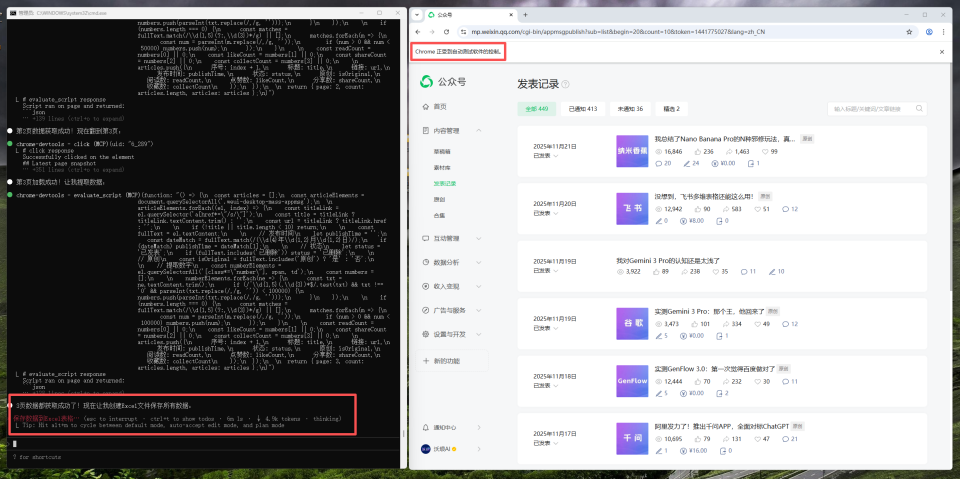Open 原创 in sidebar
The width and height of the screenshot is (960, 479).
point(438,198)
